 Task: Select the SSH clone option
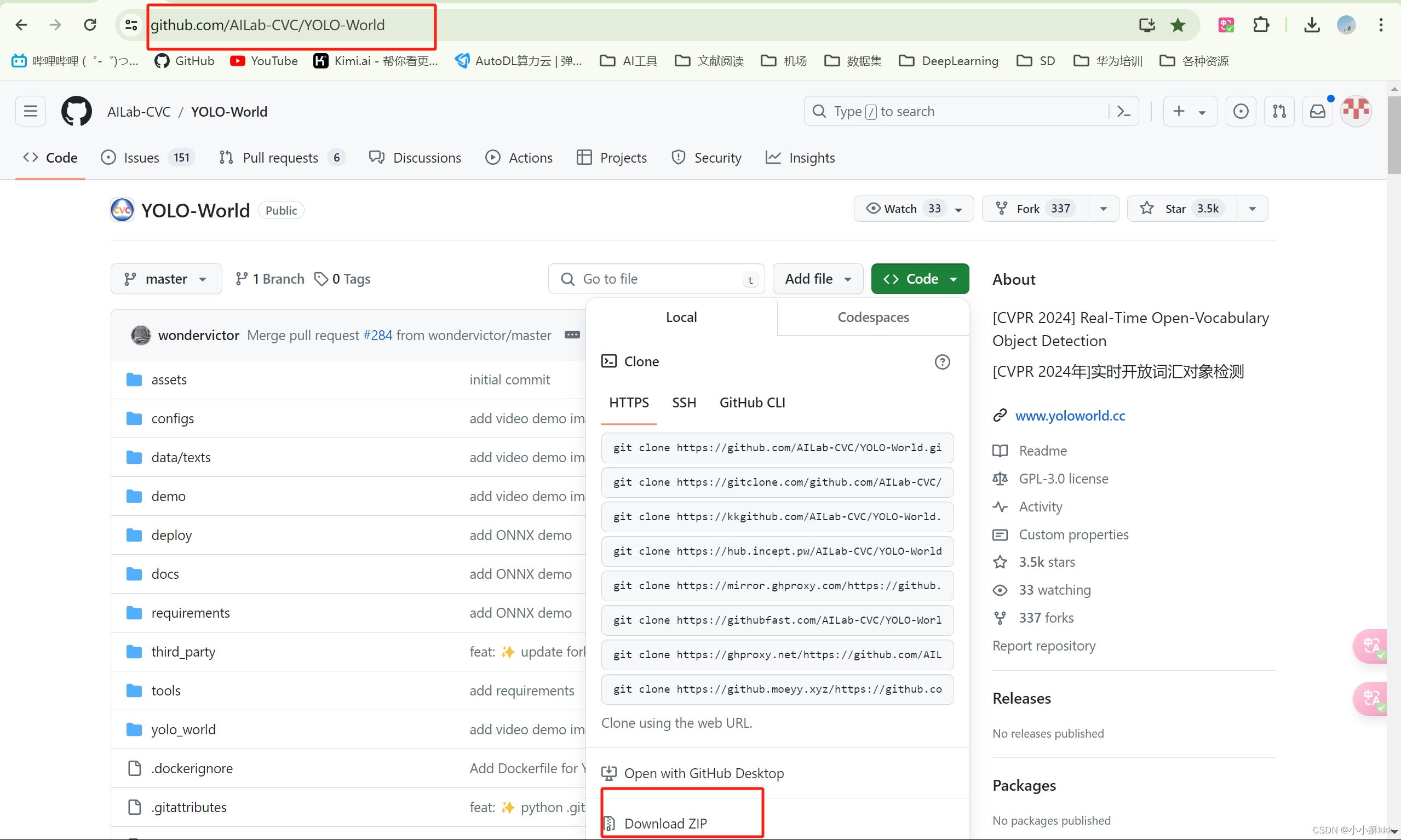684,402
